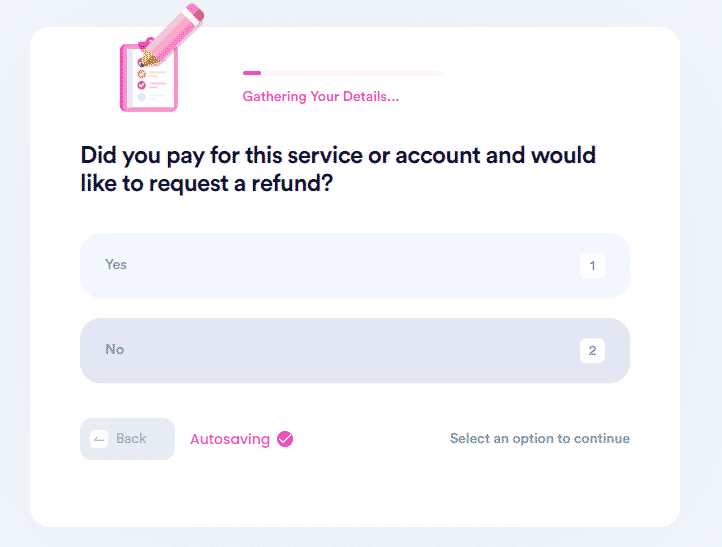Click the number 1 shortcut badge
This screenshot has width=722, height=547.
click(x=592, y=266)
